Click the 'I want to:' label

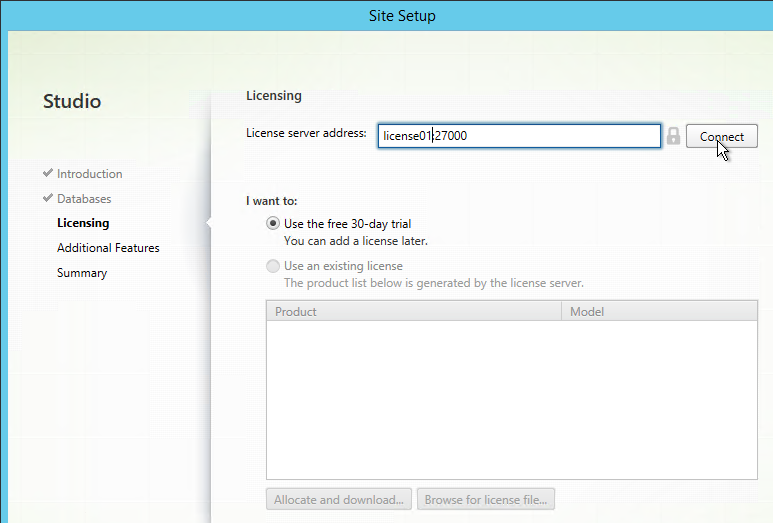272,201
